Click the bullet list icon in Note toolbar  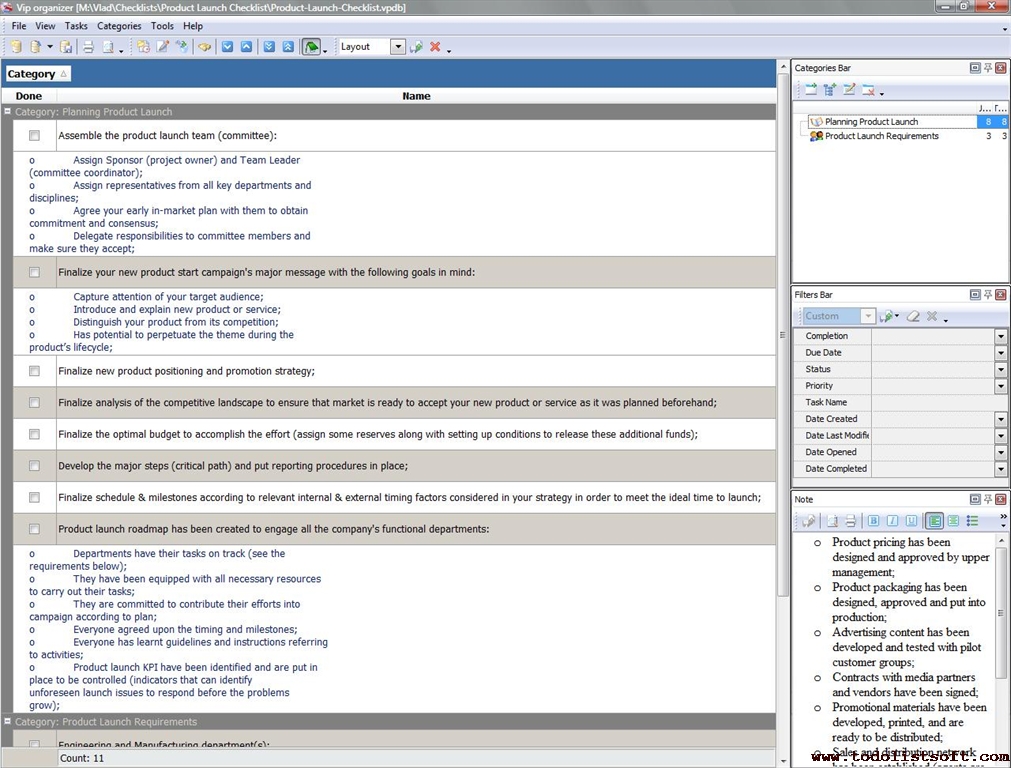point(972,521)
